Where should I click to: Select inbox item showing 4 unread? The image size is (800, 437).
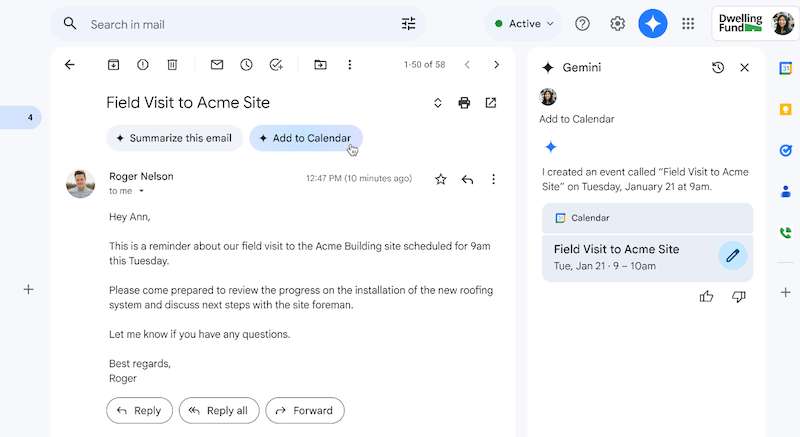pyautogui.click(x=20, y=117)
